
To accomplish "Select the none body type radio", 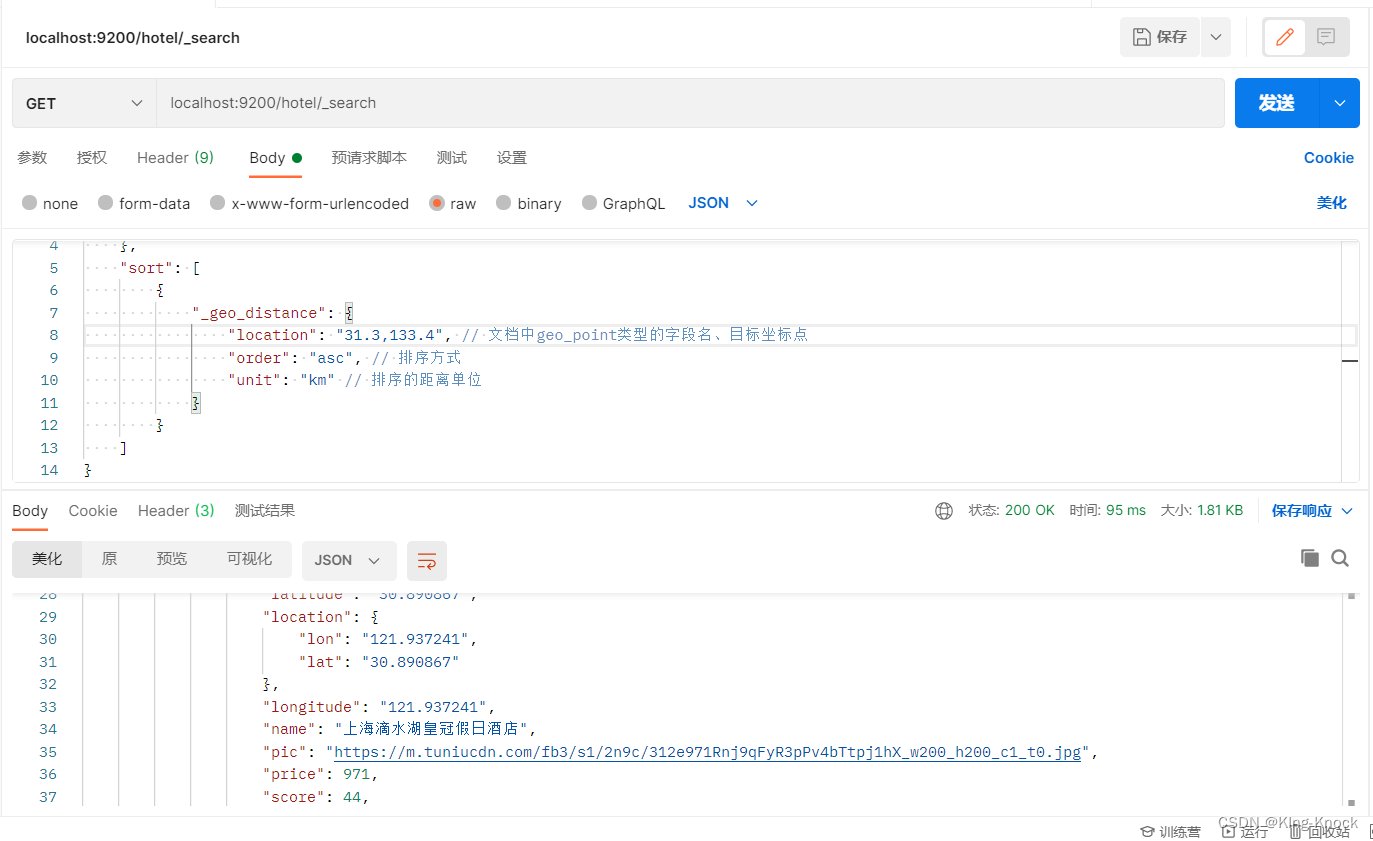I will 29,203.
